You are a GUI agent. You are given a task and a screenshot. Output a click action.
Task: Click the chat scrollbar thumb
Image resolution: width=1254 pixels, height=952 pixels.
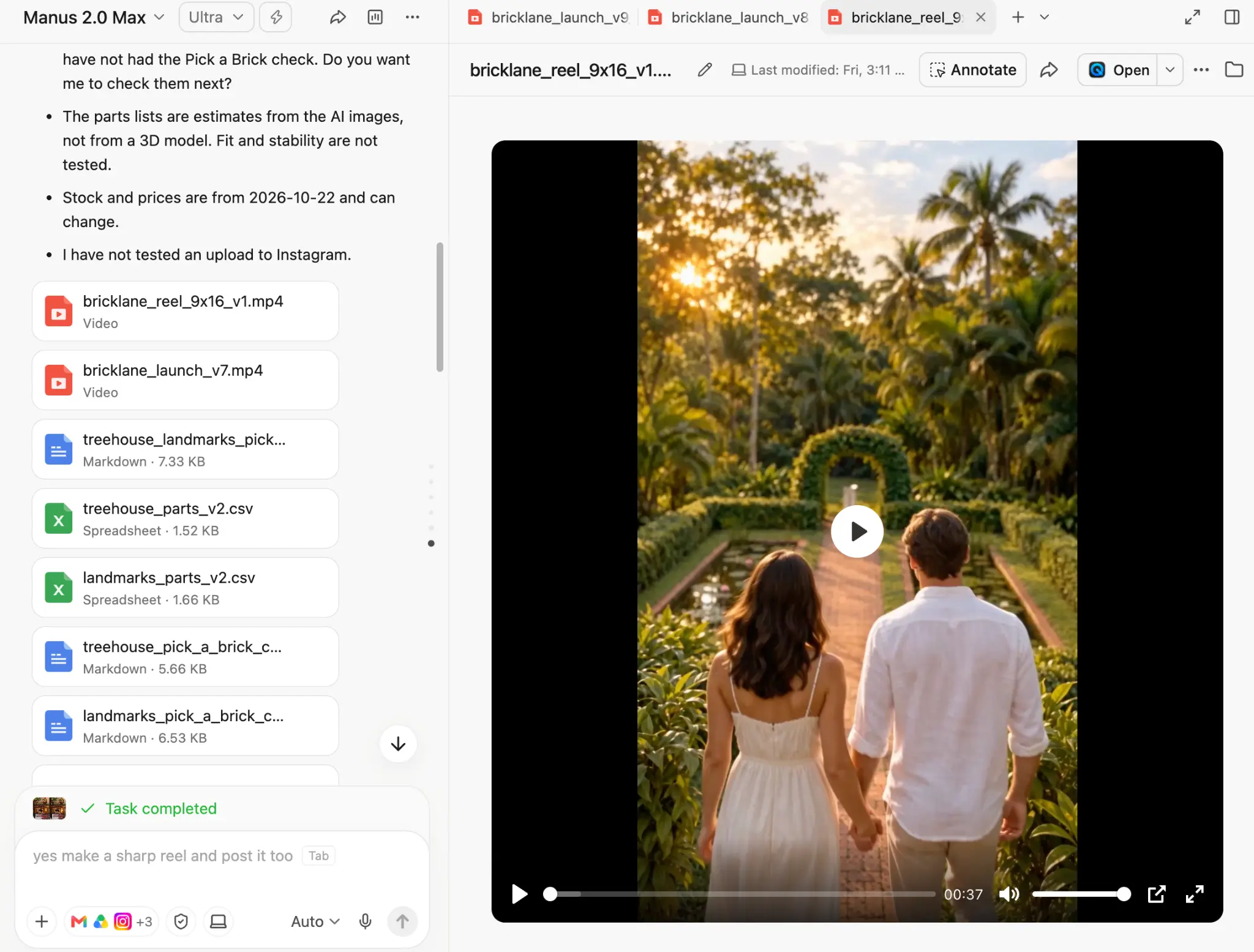click(440, 307)
